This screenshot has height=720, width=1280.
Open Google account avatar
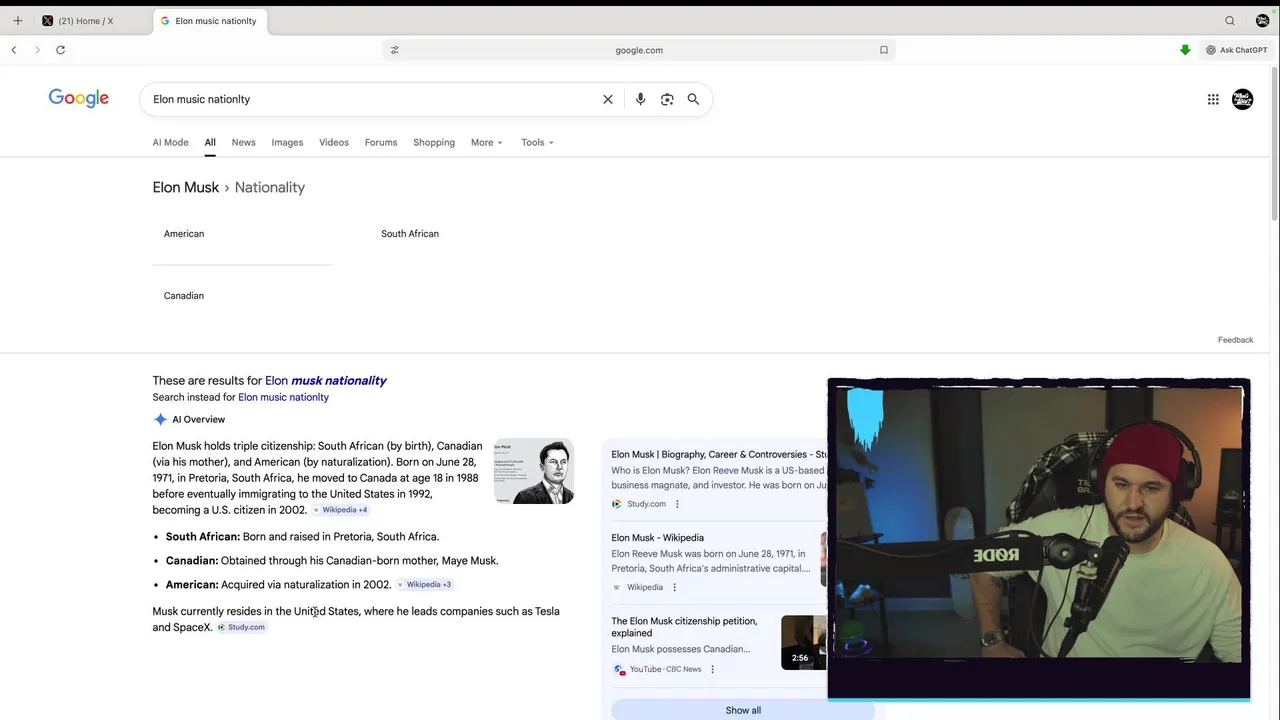pyautogui.click(x=1242, y=99)
